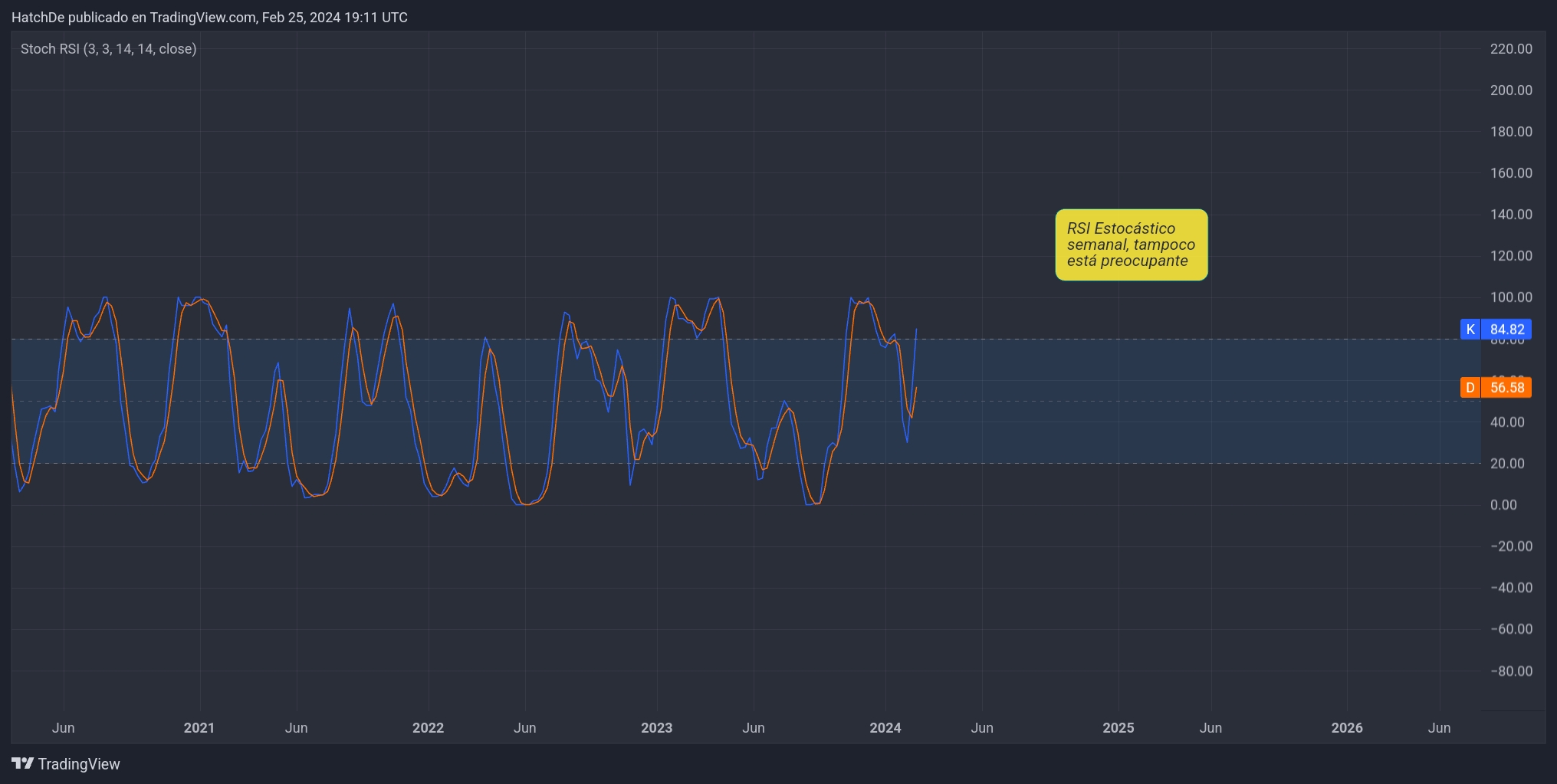Click the 2025 label on the time axis
Screen dimensions: 1557x784
click(x=1118, y=728)
